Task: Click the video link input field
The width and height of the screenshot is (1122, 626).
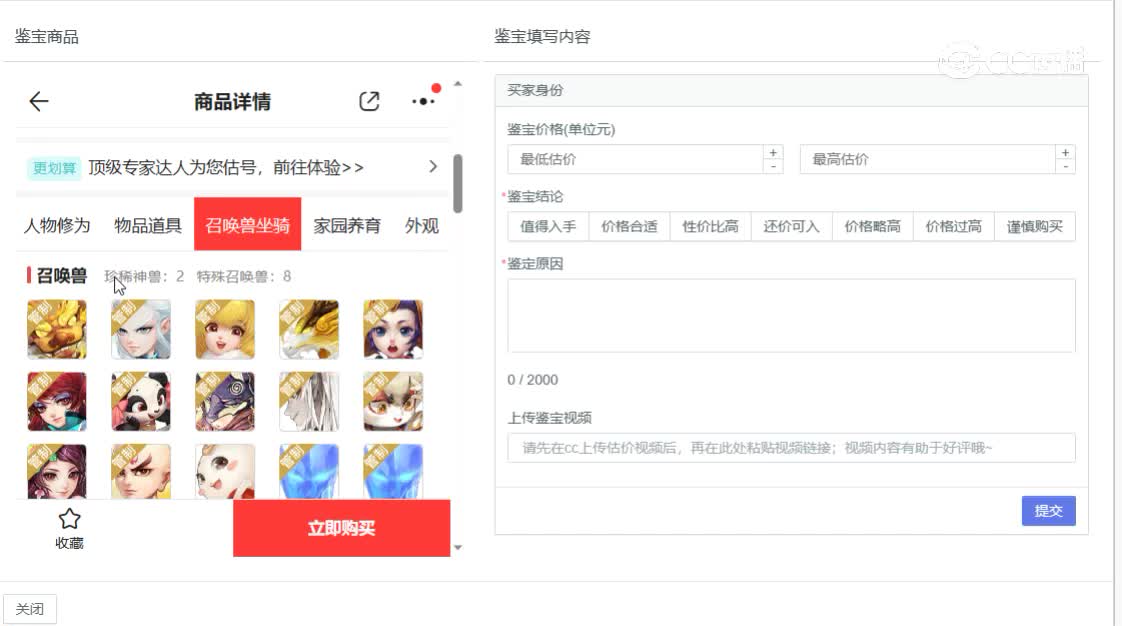Action: (x=790, y=448)
